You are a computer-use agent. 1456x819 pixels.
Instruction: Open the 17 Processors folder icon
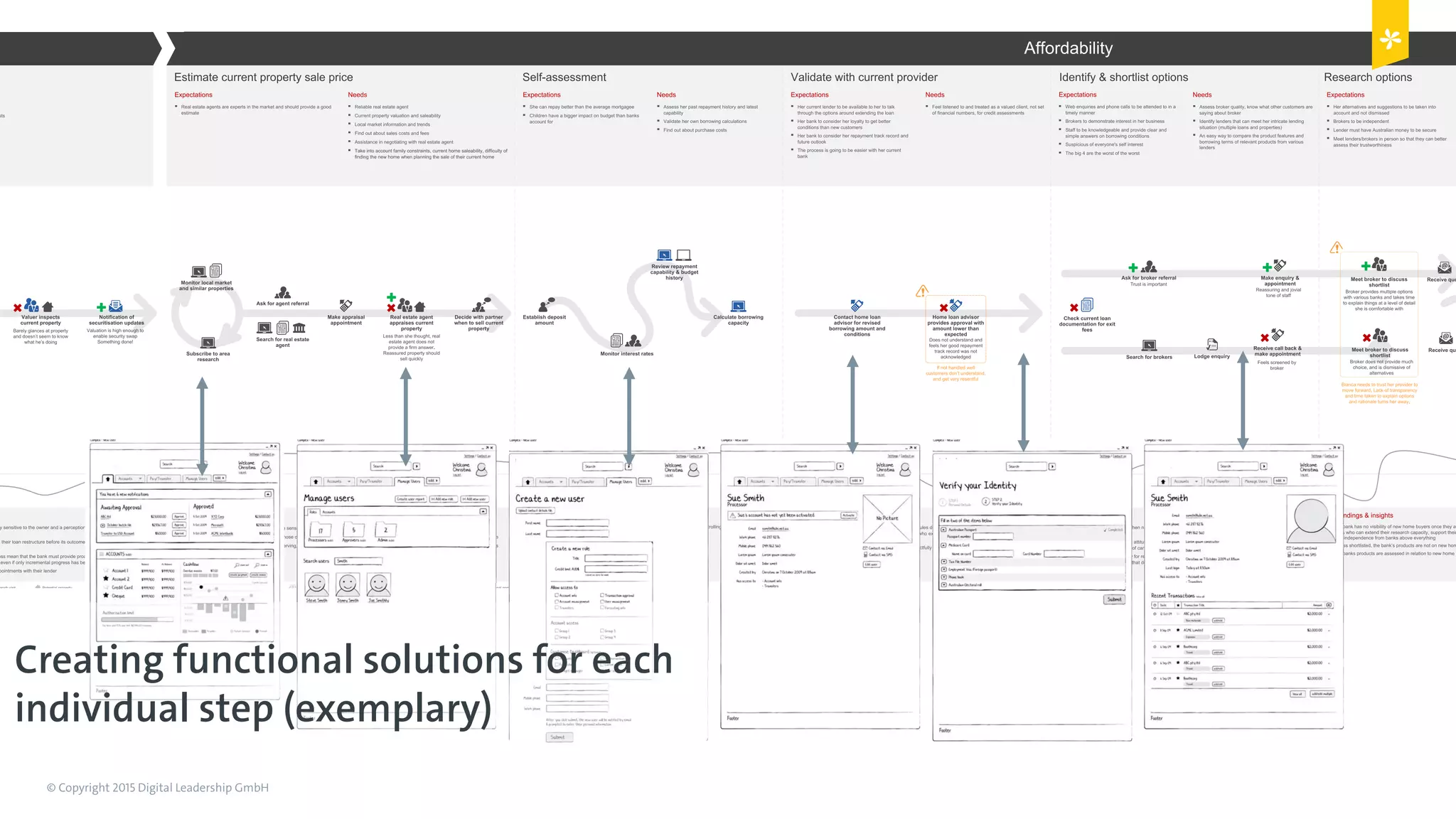pos(320,530)
